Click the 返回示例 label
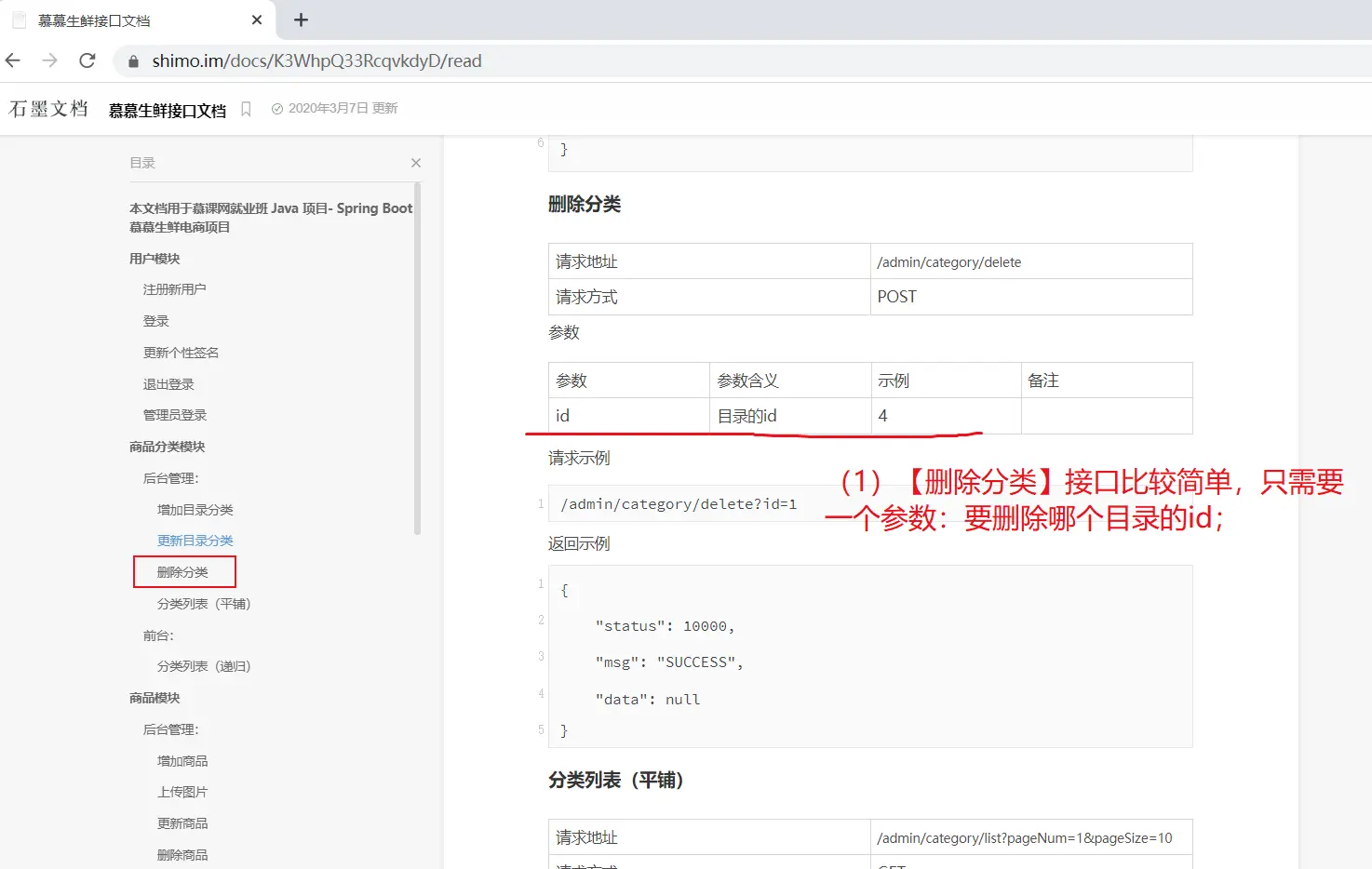The width and height of the screenshot is (1372, 869). click(x=579, y=544)
